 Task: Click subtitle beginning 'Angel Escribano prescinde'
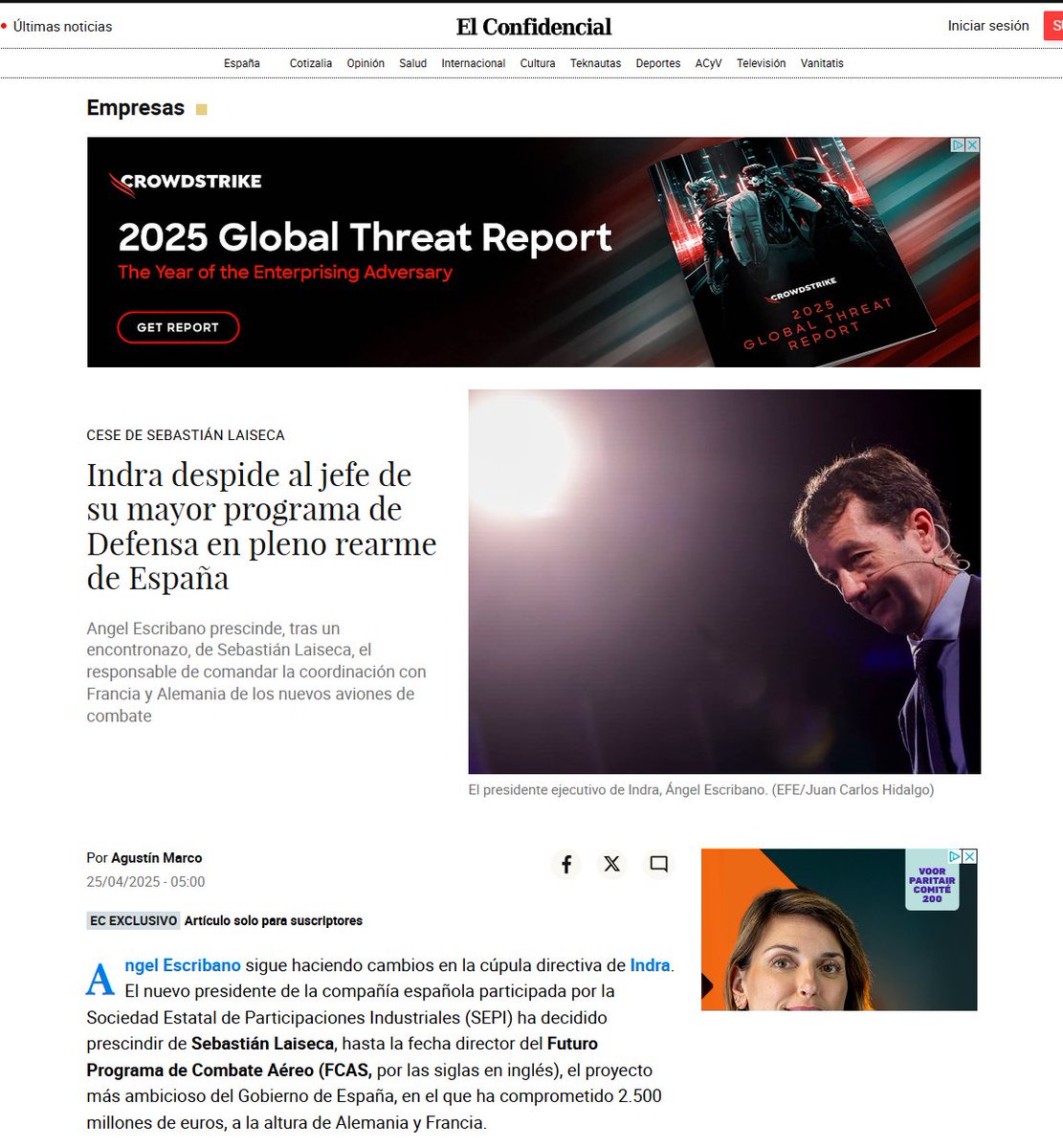pyautogui.click(x=256, y=673)
